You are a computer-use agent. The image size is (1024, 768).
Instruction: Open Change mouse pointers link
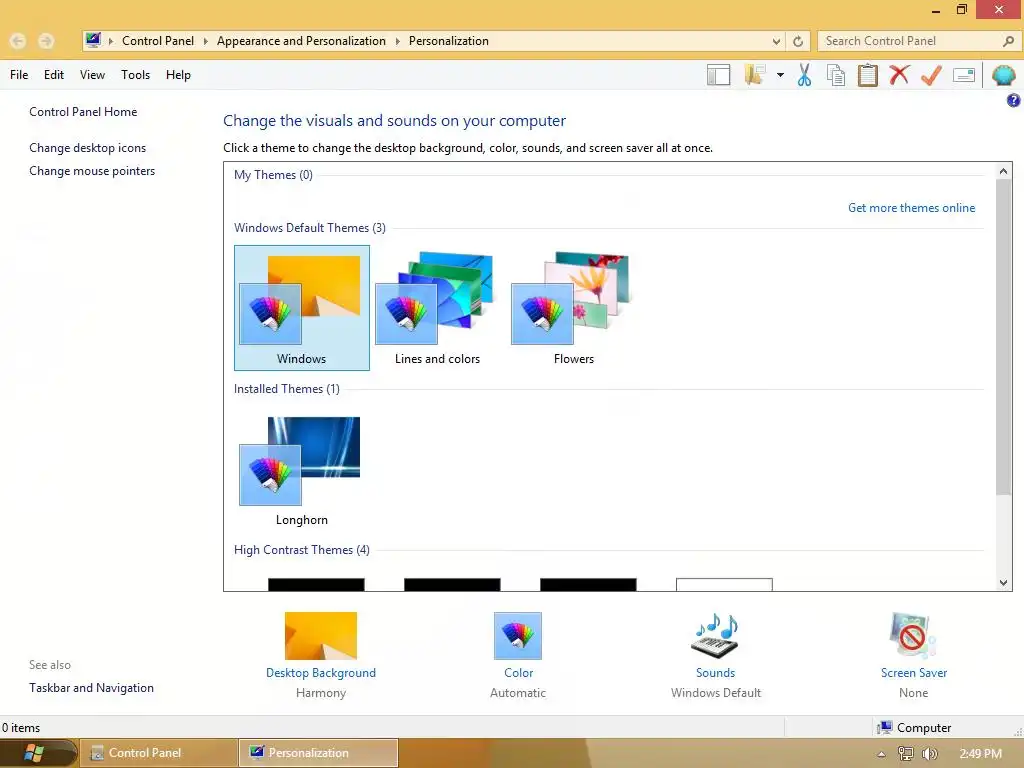coord(92,170)
